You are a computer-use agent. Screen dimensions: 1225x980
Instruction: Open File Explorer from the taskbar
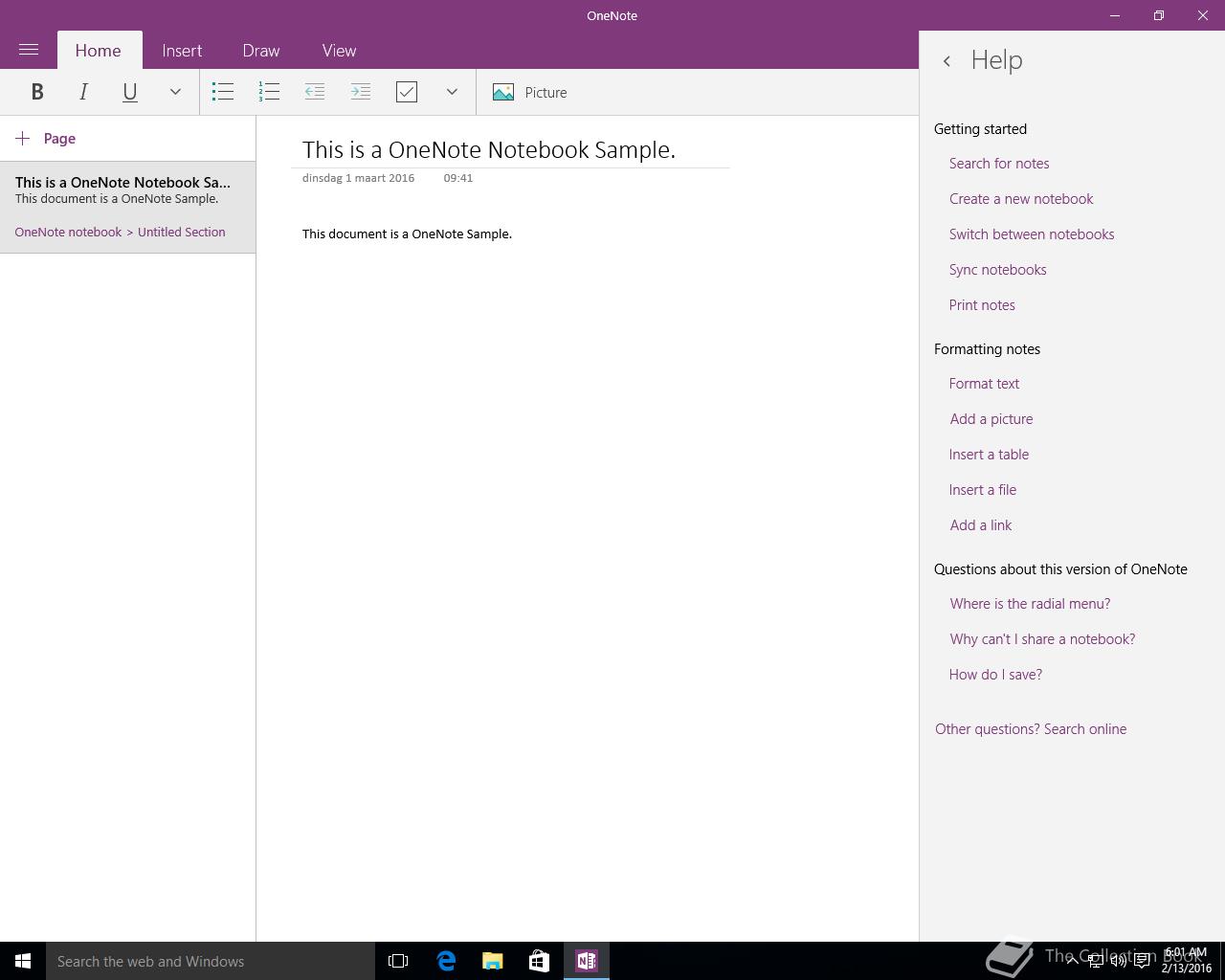point(493,961)
